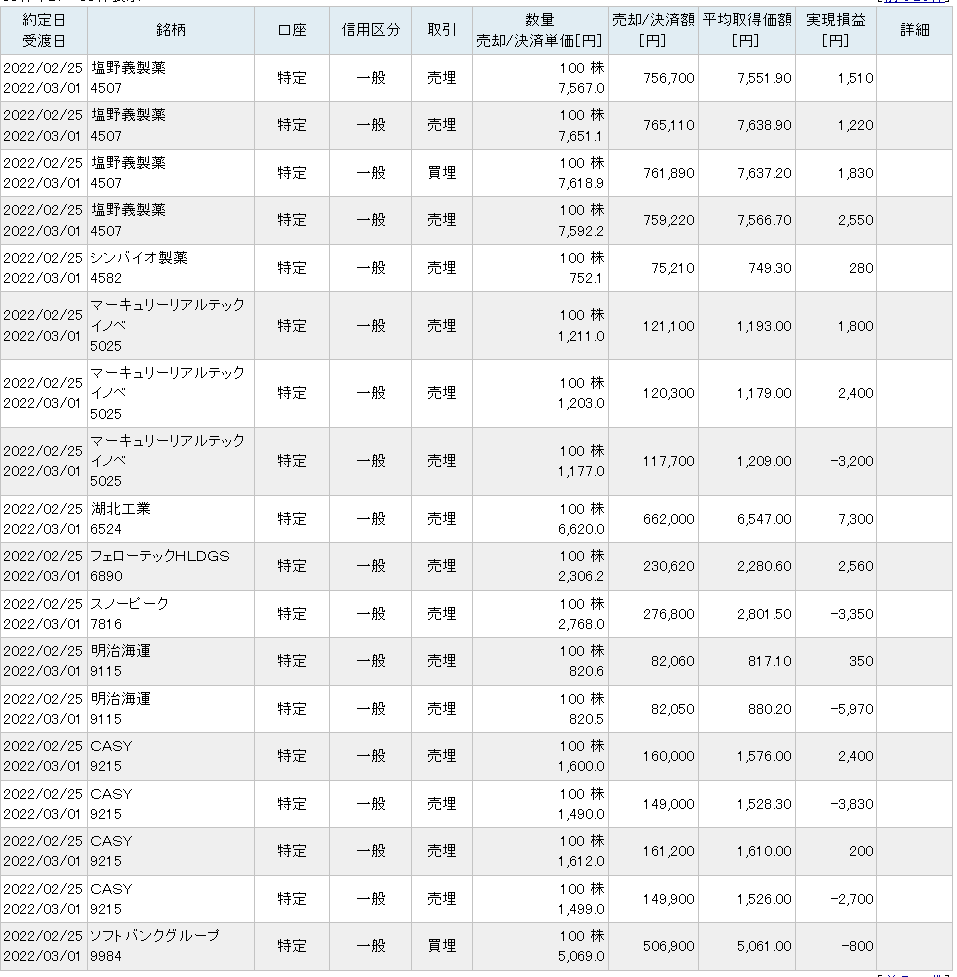
Task: Select the 75,210 settlement amount cell
Action: pyautogui.click(x=653, y=268)
